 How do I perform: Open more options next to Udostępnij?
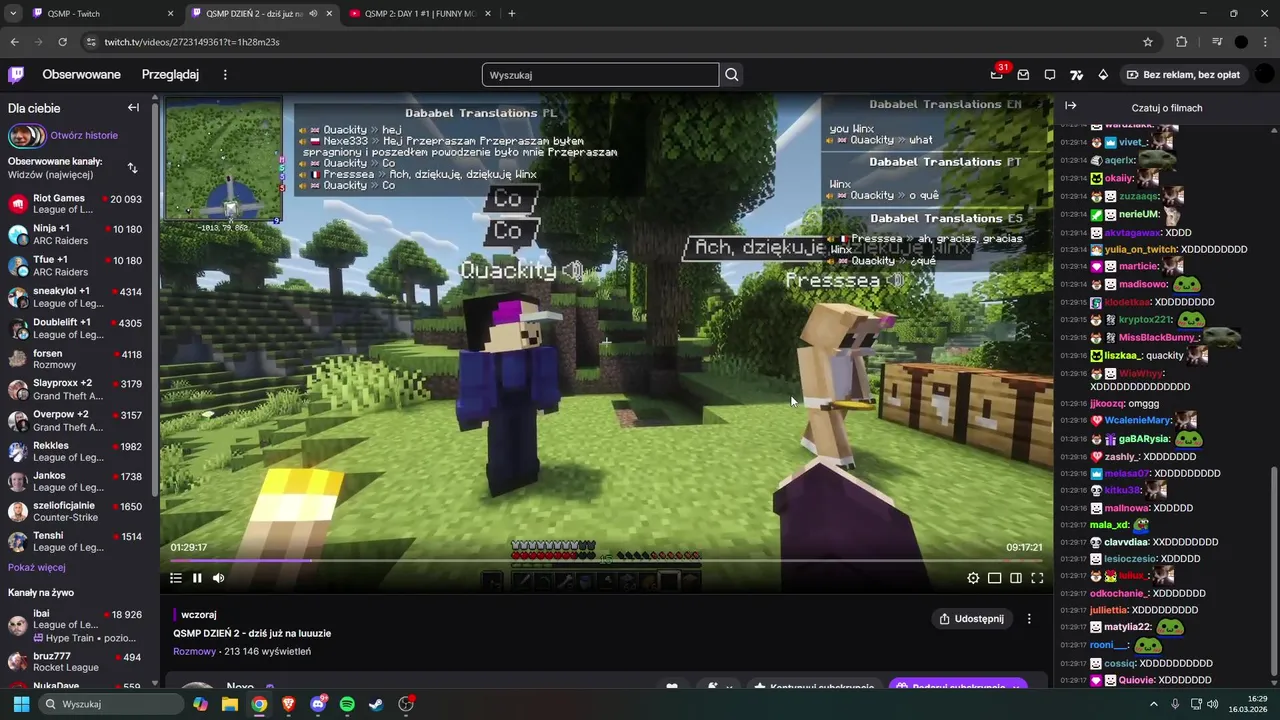[x=1029, y=619]
